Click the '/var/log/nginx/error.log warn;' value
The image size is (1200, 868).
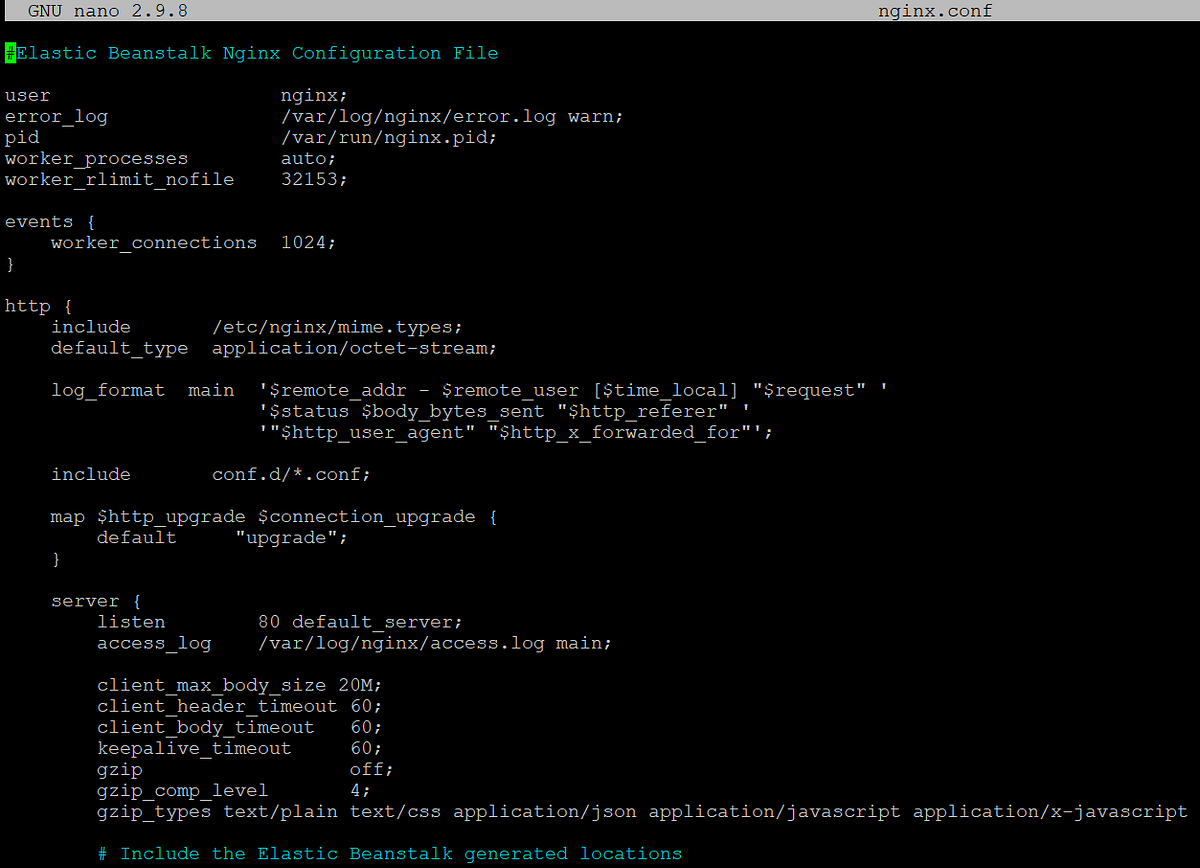pyautogui.click(x=452, y=117)
